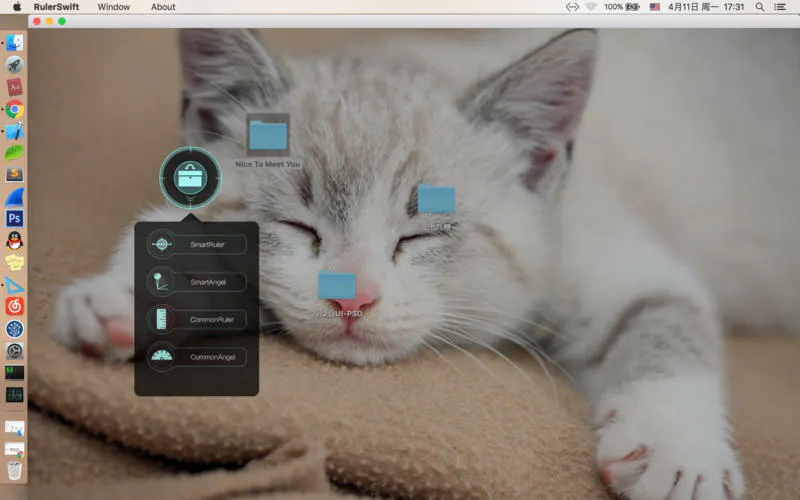Click the angle-brackets network status icon
Viewport: 800px width, 500px height.
coord(572,7)
